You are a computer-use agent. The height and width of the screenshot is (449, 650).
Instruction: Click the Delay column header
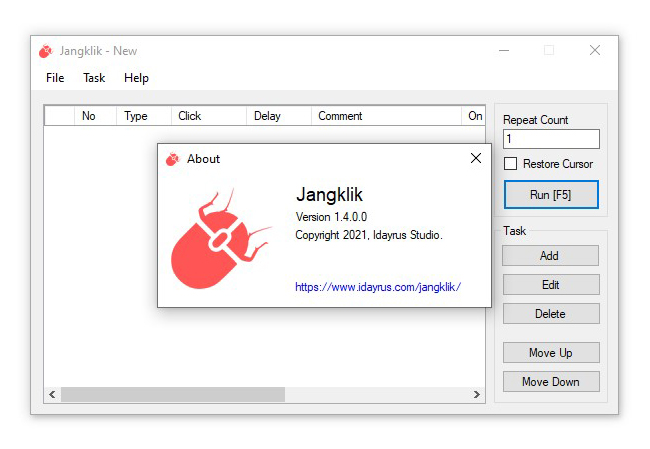(279, 116)
